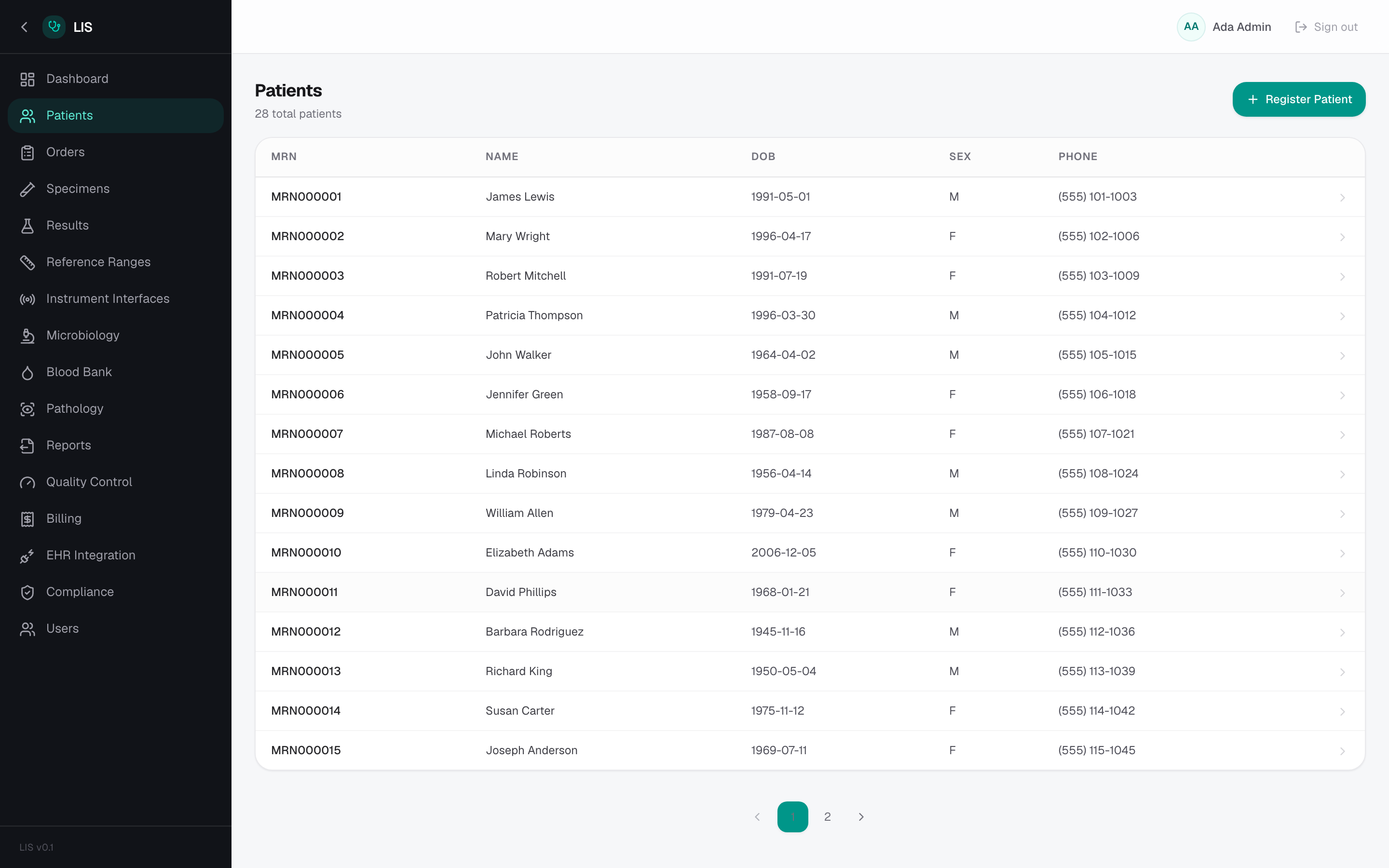1389x868 pixels.
Task: Open Specimens via the test tube icon
Action: click(27, 189)
